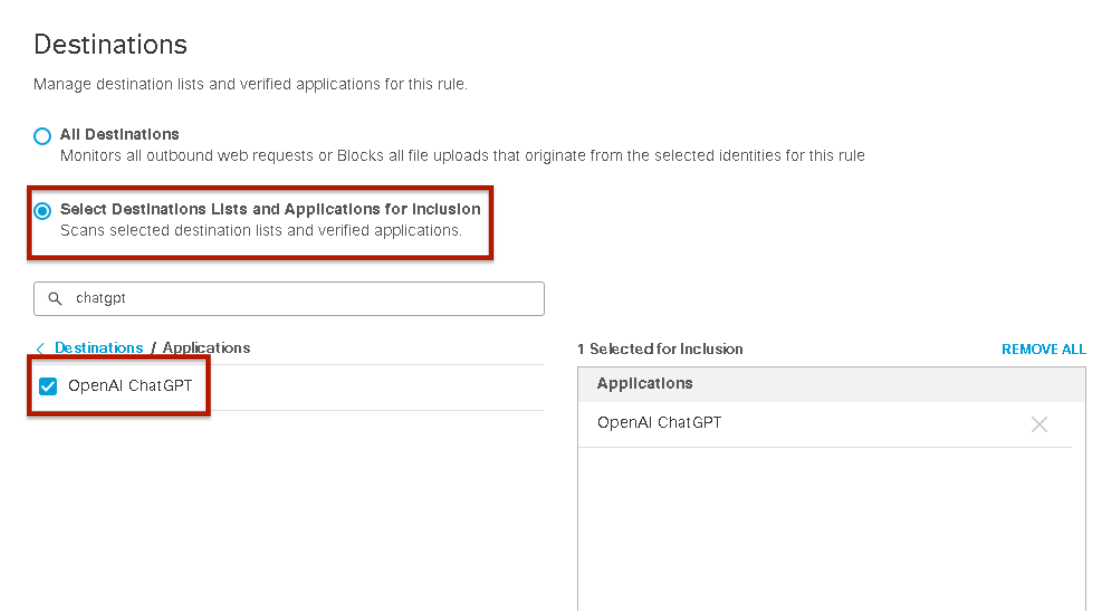Click the OpenAI ChatGPT label in results list
This screenshot has height=611, width=1118.
130,386
